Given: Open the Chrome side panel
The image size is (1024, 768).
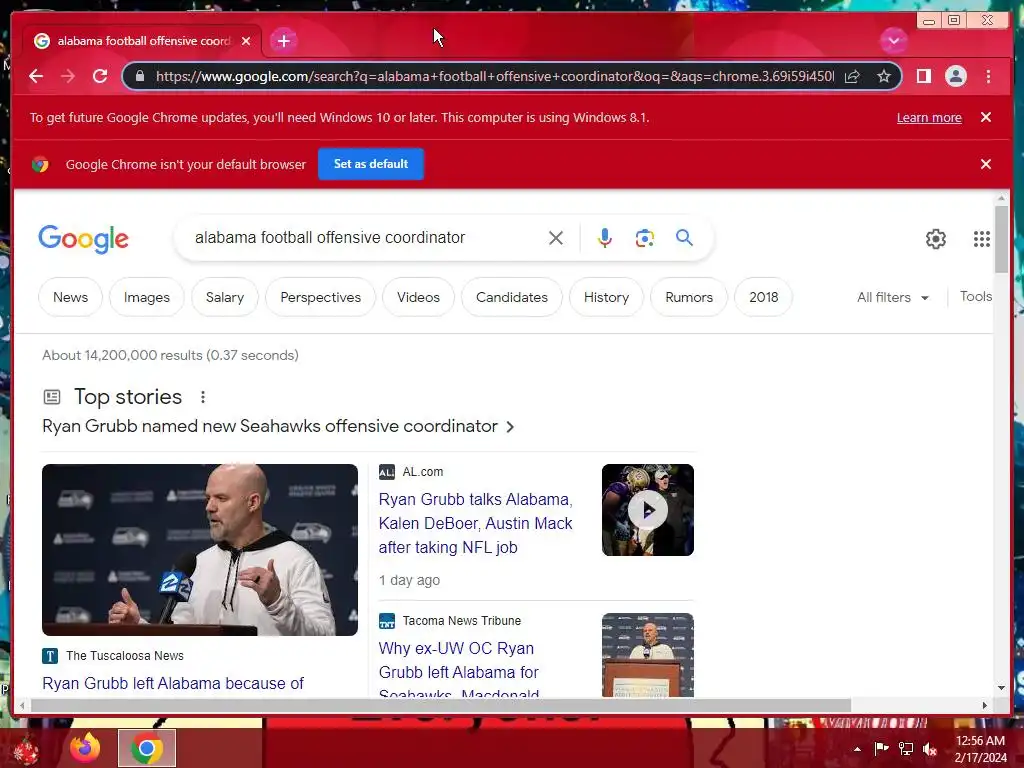Looking at the screenshot, I should pos(923,76).
